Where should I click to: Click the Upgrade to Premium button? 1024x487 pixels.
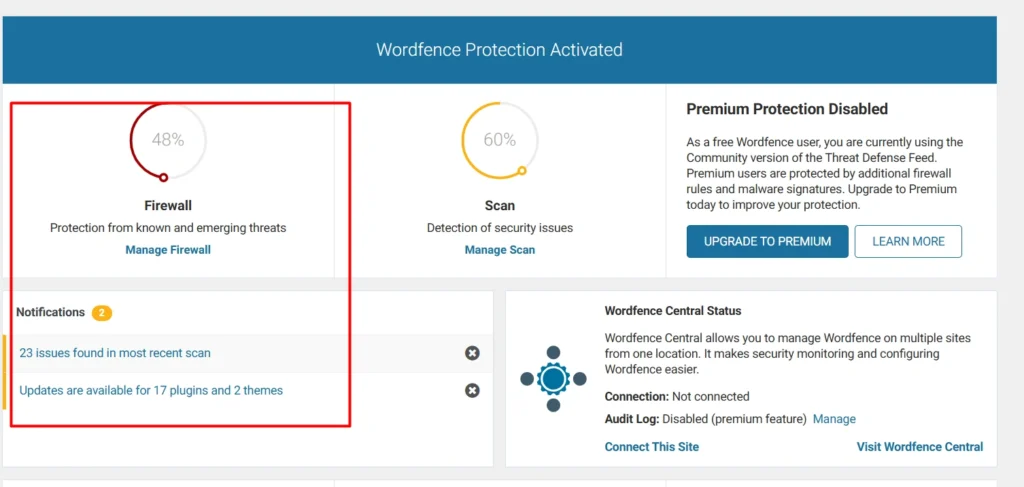tap(767, 242)
